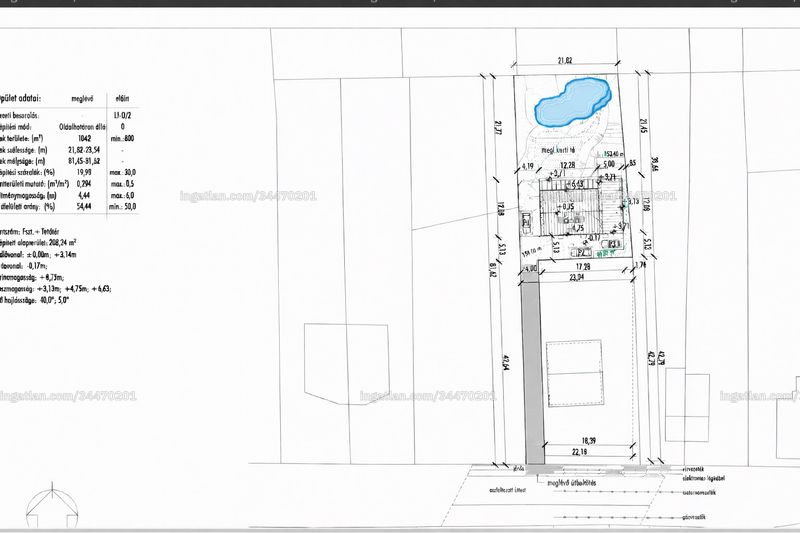Click the gray driveway strip

tap(532, 367)
